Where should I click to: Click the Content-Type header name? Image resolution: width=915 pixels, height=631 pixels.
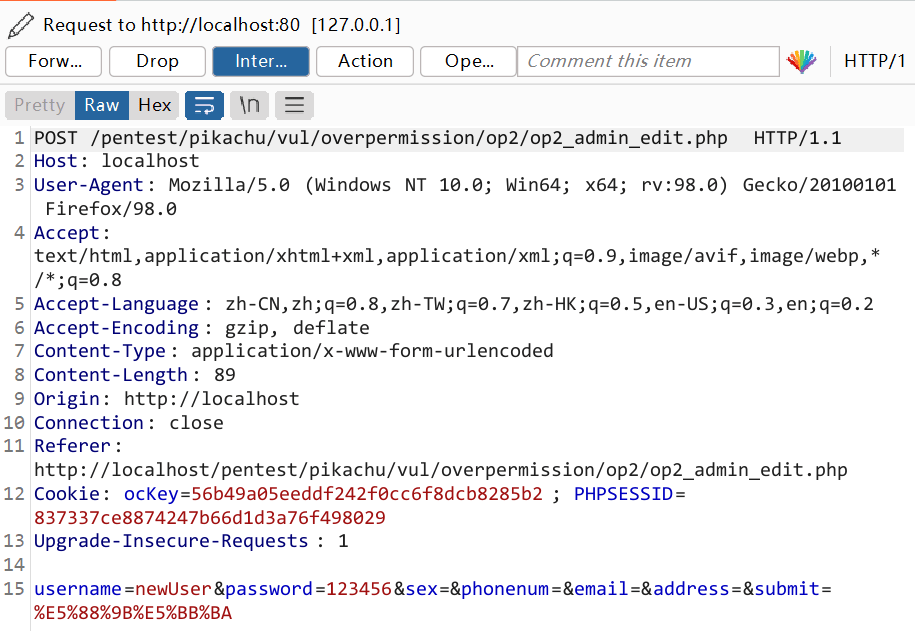[100, 351]
